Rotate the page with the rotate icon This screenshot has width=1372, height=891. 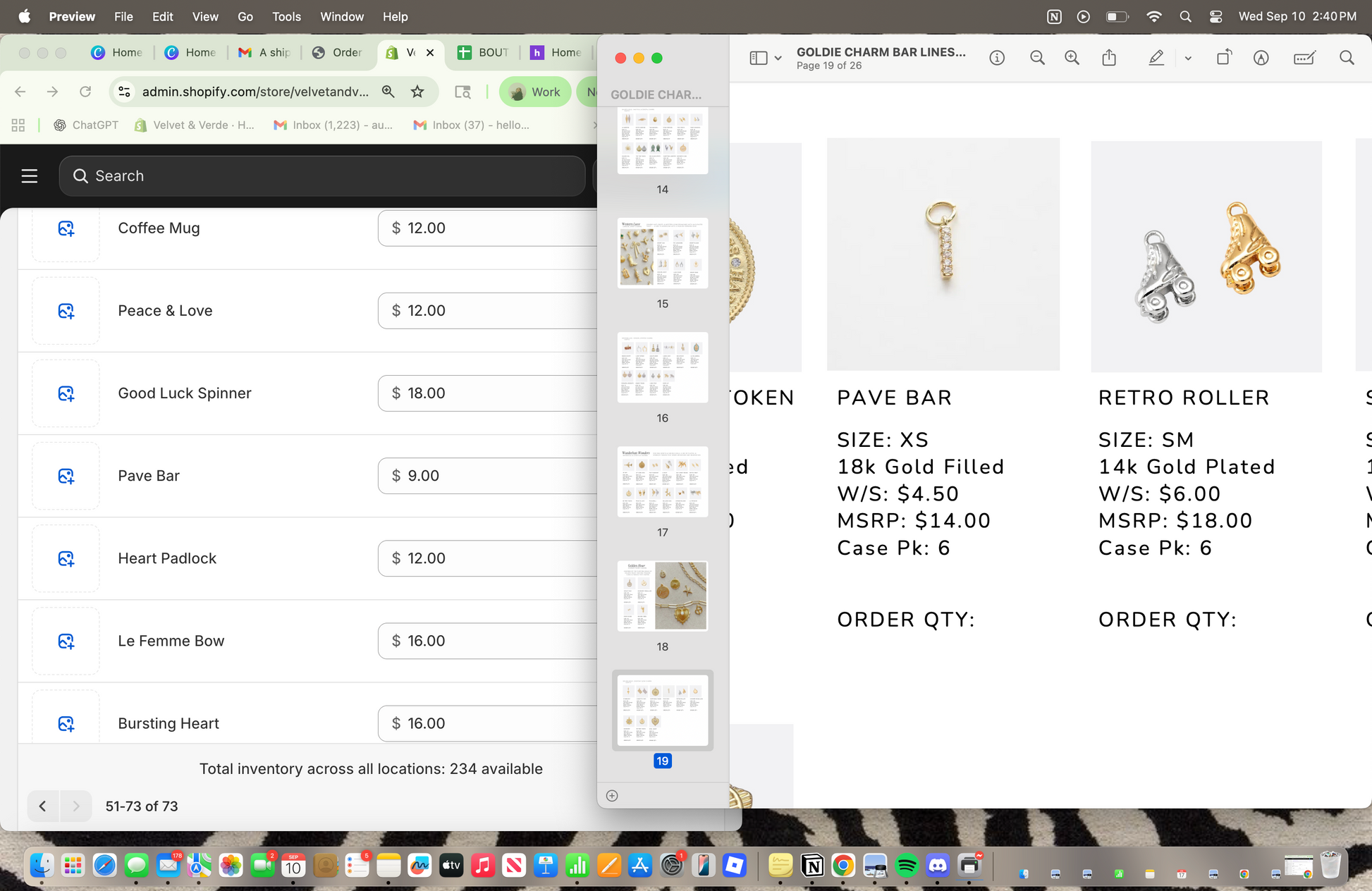click(1225, 58)
